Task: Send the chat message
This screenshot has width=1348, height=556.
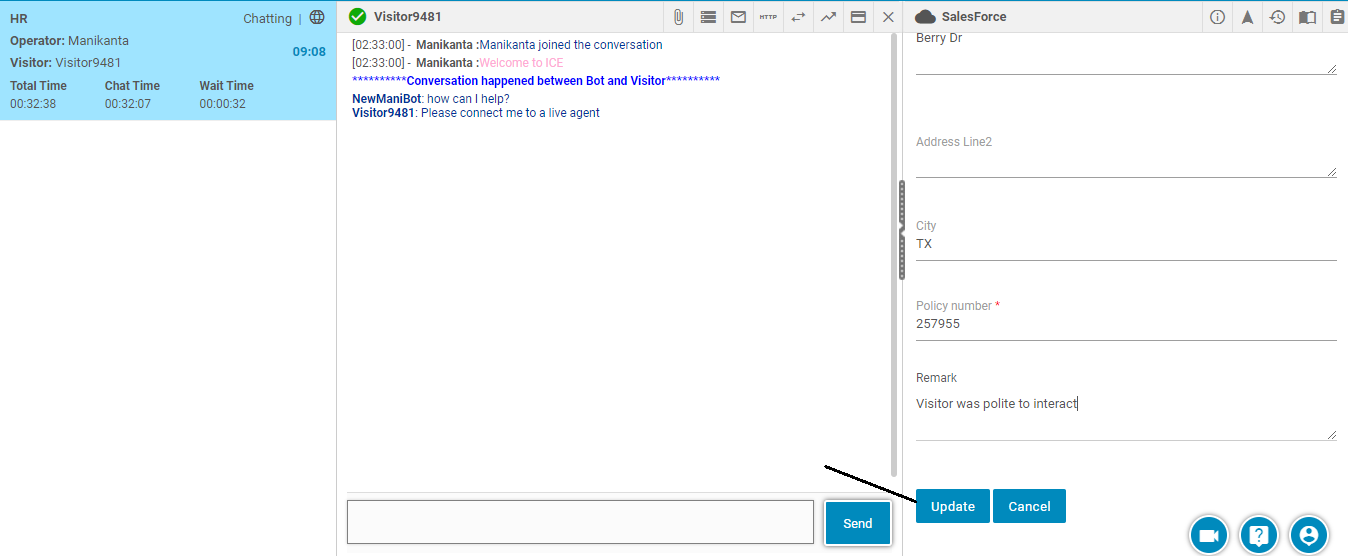Action: coord(857,523)
